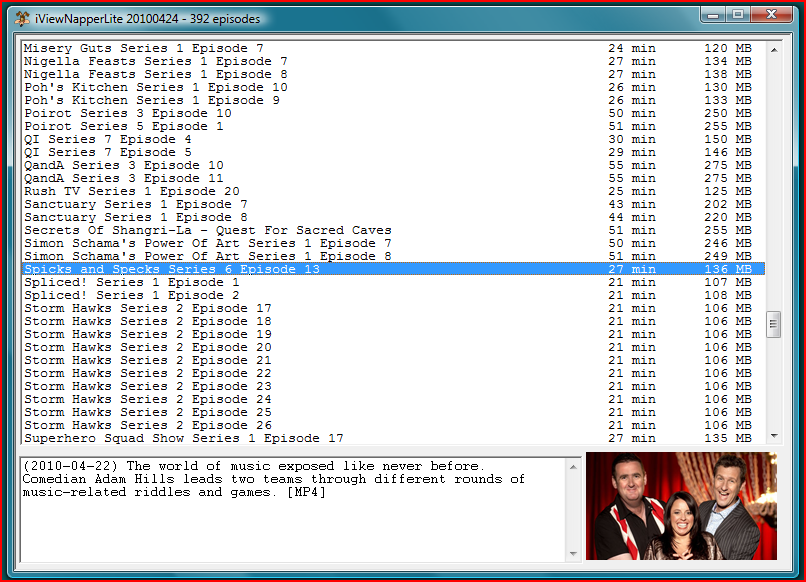The width and height of the screenshot is (806, 582).
Task: Select Secrets Of Shangri-La Quest For Sacred Caves
Action: [x=394, y=230]
